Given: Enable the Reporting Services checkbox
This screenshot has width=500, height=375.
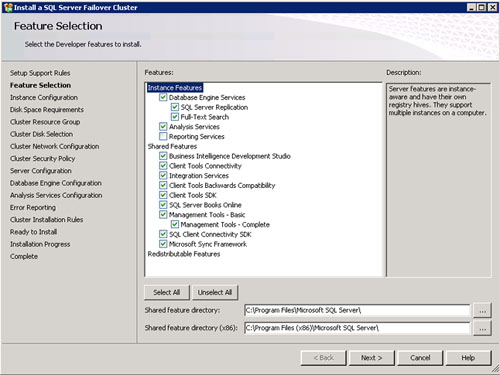Looking at the screenshot, I should (163, 136).
